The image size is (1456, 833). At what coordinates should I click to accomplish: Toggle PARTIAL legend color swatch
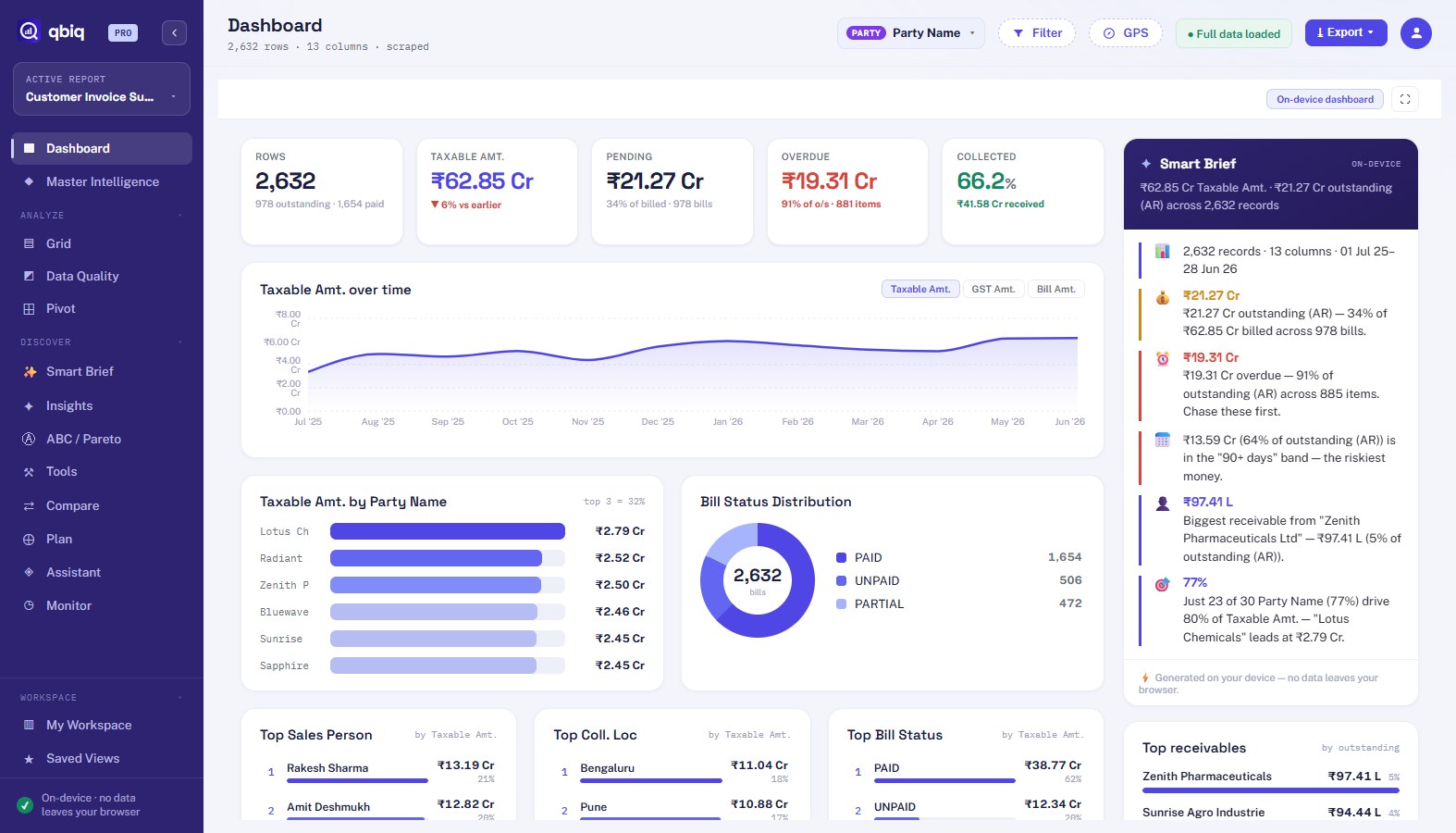click(842, 604)
